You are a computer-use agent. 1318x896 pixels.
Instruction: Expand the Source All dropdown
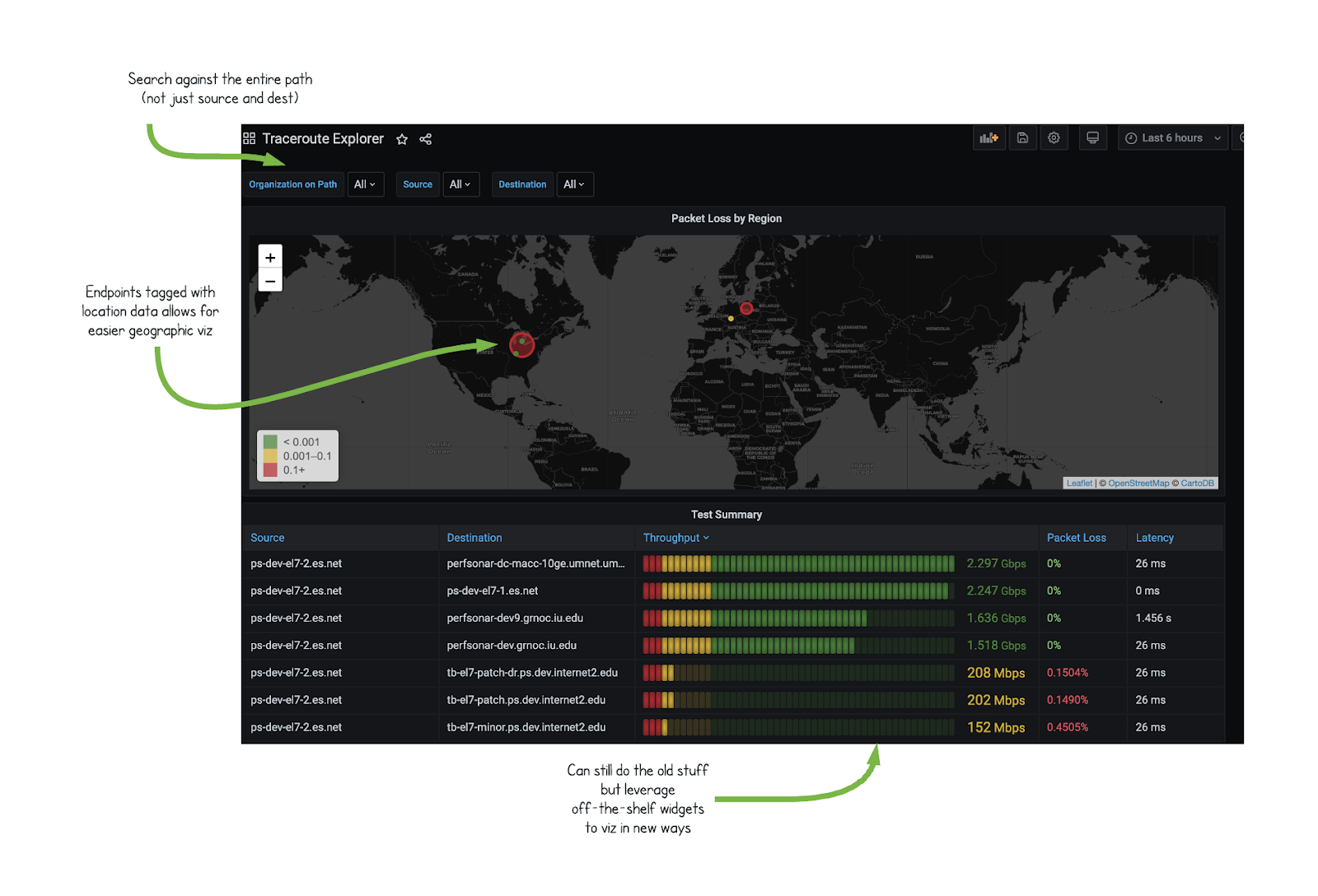click(460, 184)
